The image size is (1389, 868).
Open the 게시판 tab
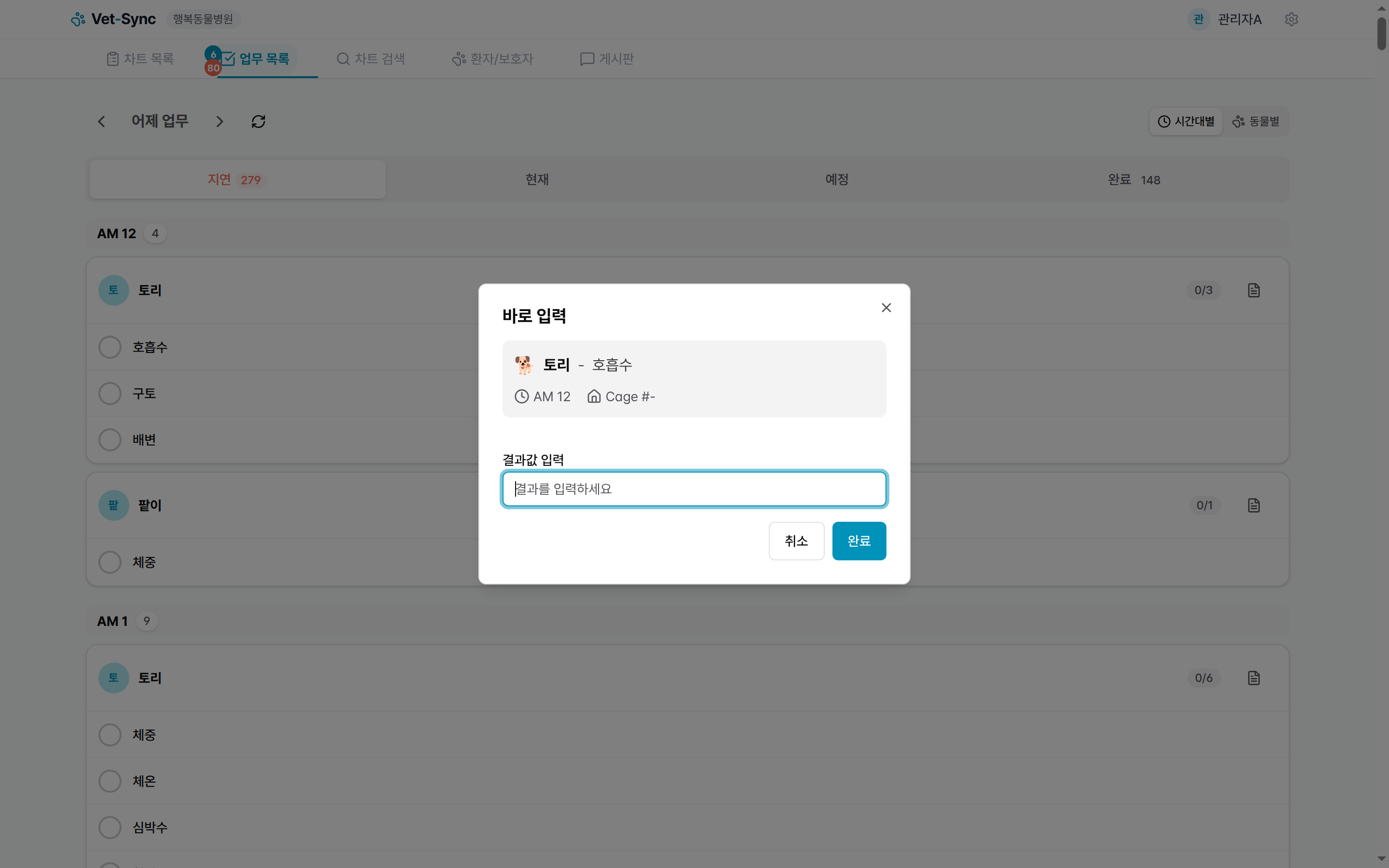606,58
